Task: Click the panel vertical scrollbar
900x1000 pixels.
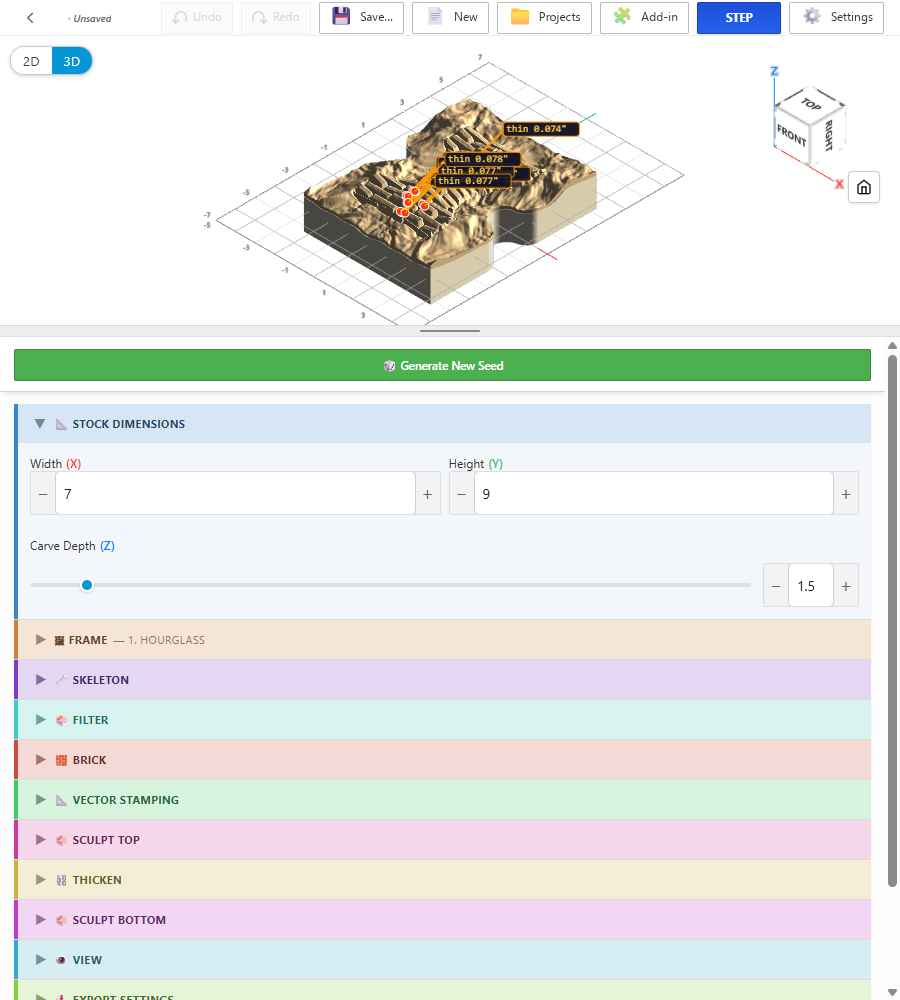Action: click(x=892, y=621)
